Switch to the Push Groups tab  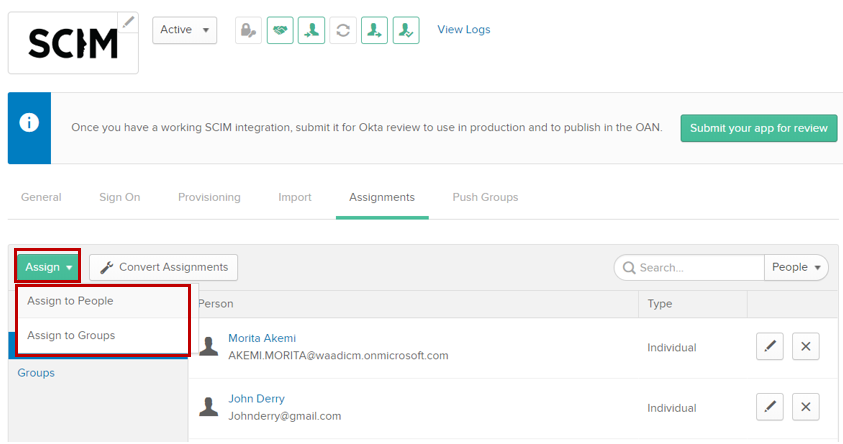[485, 197]
